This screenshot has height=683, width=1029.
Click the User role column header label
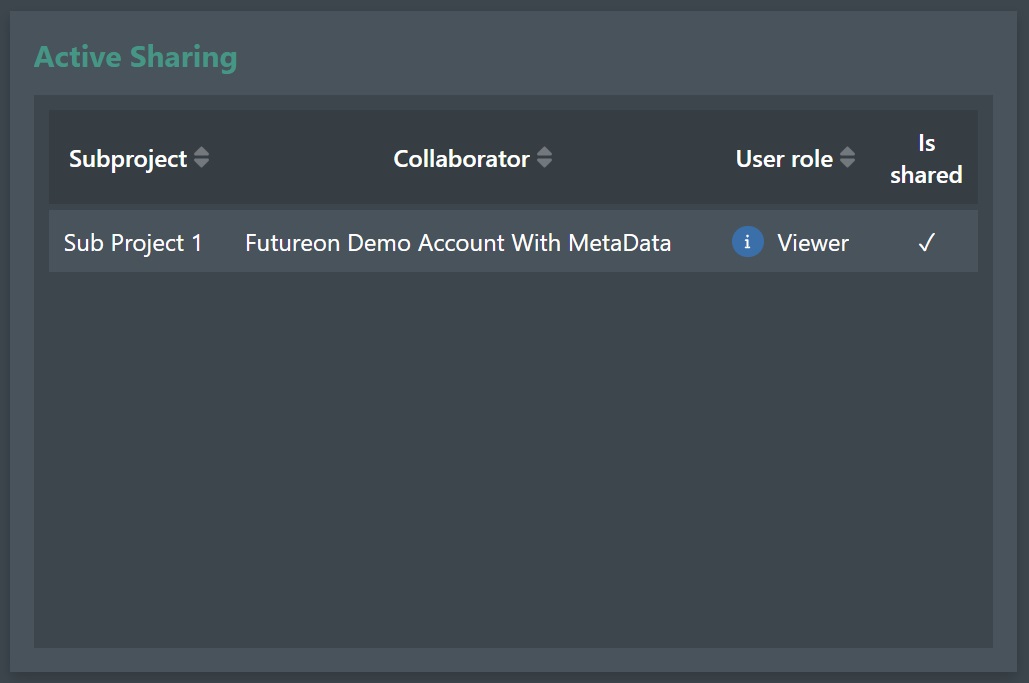pyautogui.click(x=784, y=159)
